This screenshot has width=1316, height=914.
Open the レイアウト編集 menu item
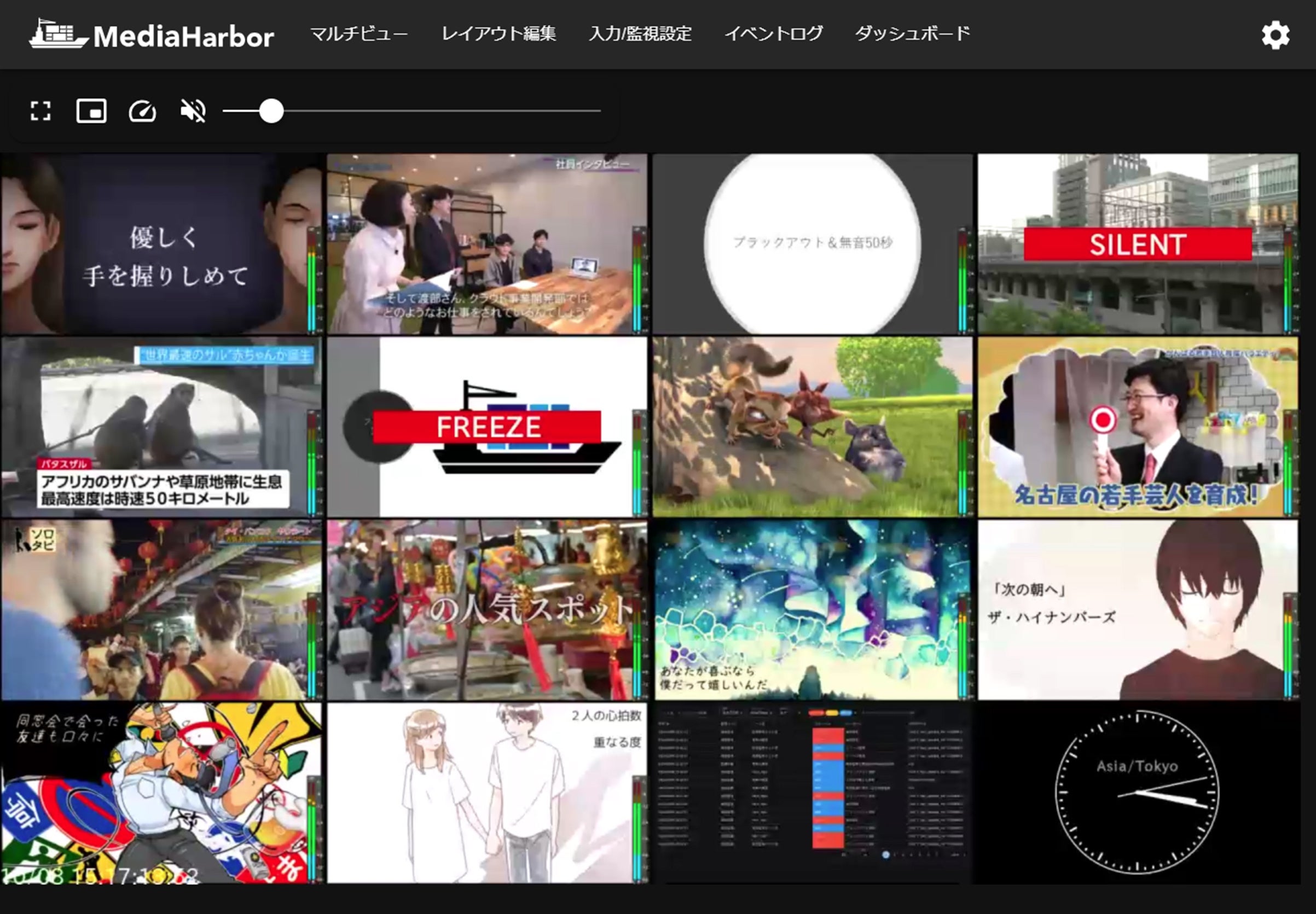coord(498,34)
